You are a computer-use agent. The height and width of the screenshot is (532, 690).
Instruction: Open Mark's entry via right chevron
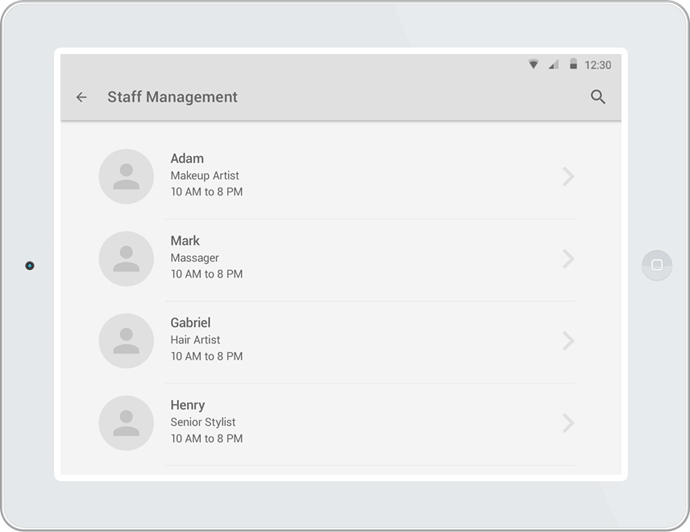[568, 259]
